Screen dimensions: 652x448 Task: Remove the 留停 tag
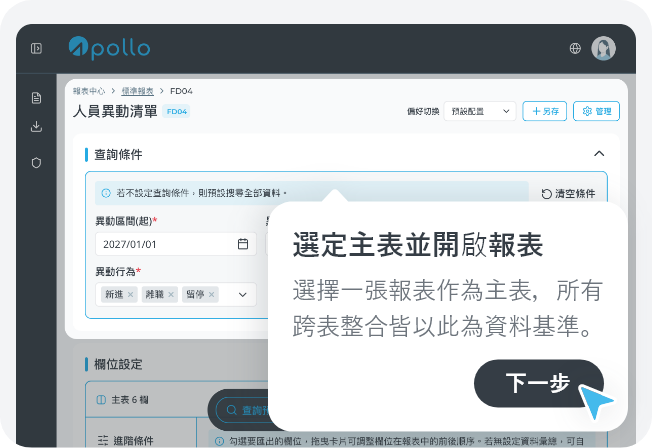(211, 295)
